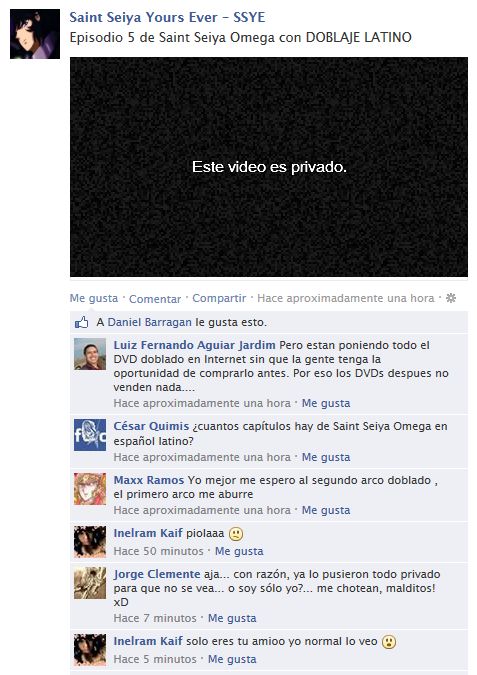
Task: Open the post options gear icon
Action: pyautogui.click(x=451, y=298)
